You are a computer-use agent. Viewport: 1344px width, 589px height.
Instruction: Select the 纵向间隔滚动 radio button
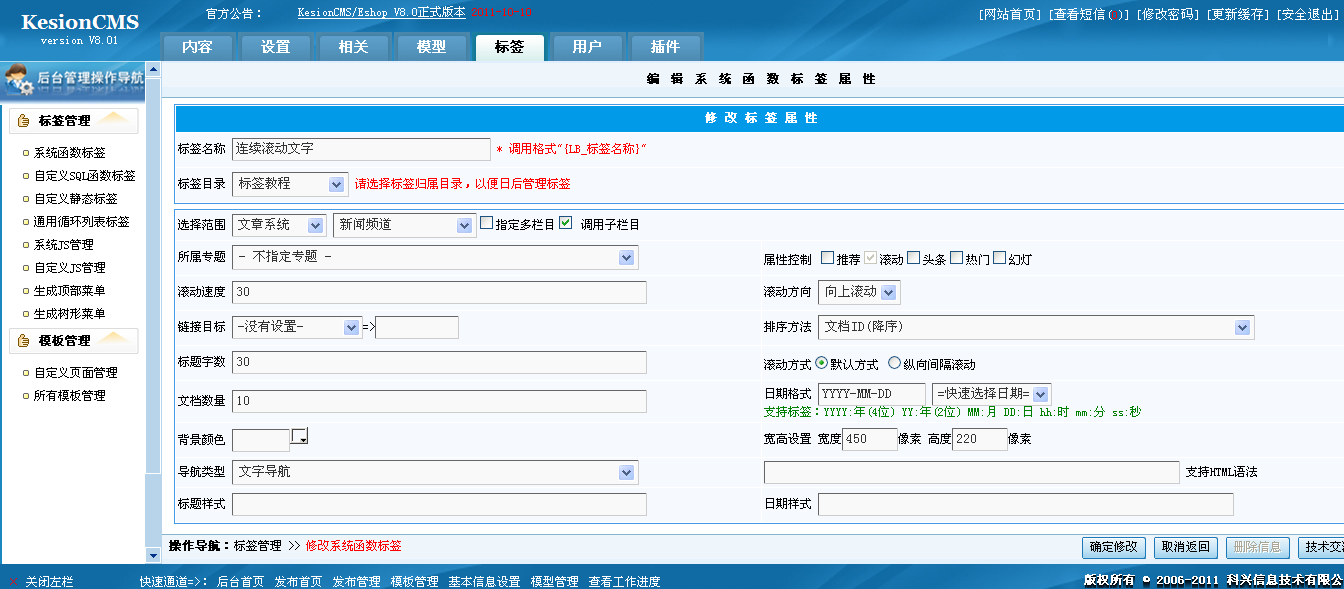pyautogui.click(x=895, y=364)
